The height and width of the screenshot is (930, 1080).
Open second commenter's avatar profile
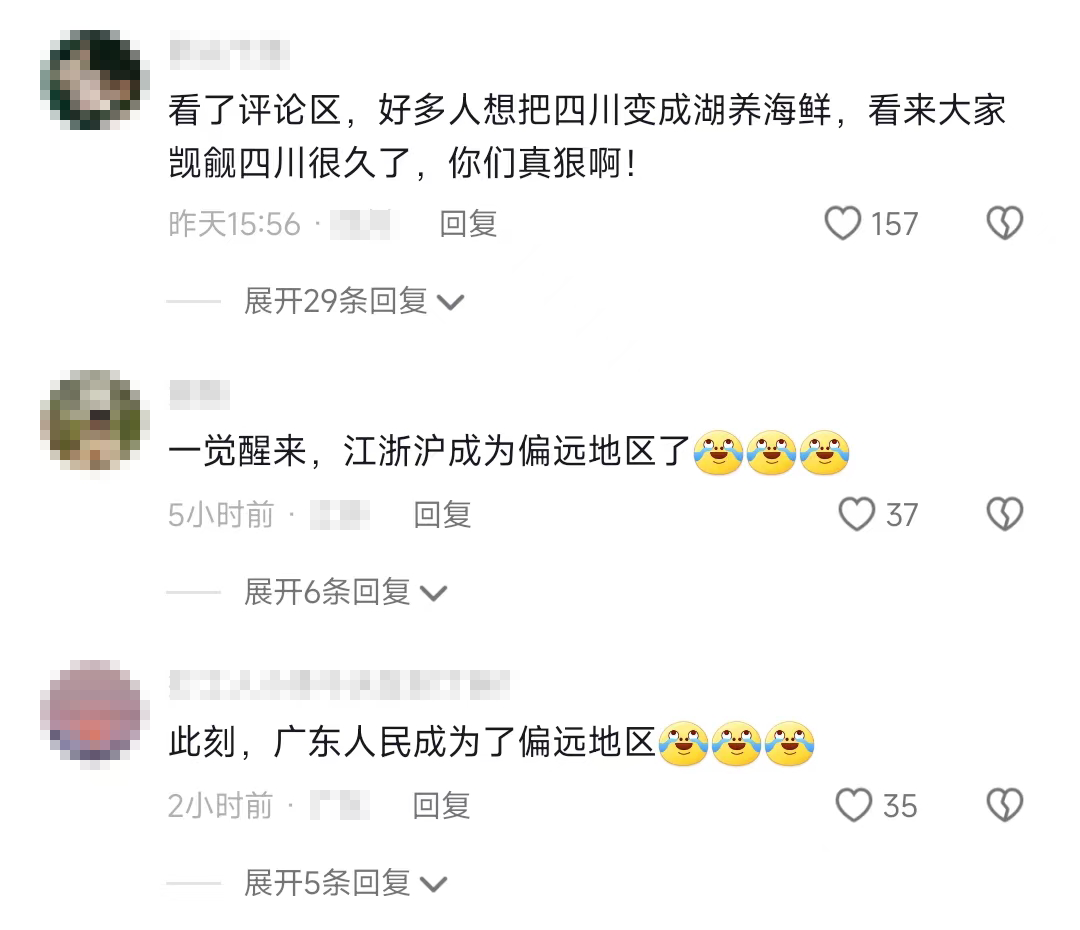click(90, 420)
